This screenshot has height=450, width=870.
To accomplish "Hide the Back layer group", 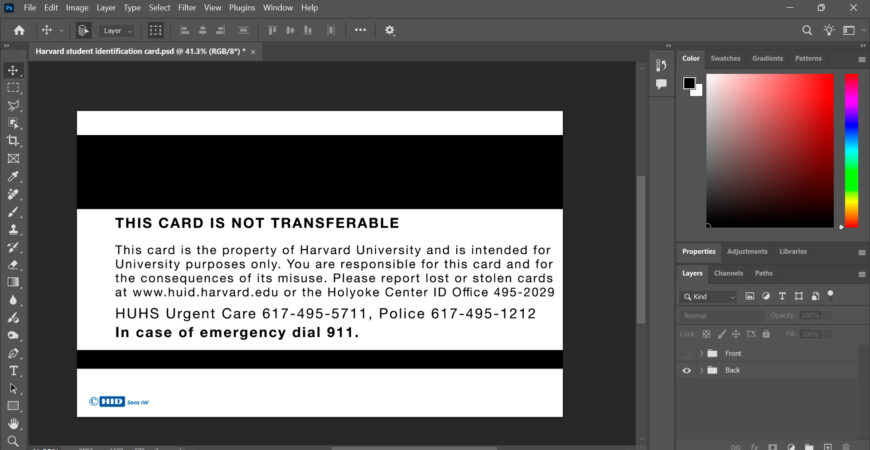I will click(686, 370).
